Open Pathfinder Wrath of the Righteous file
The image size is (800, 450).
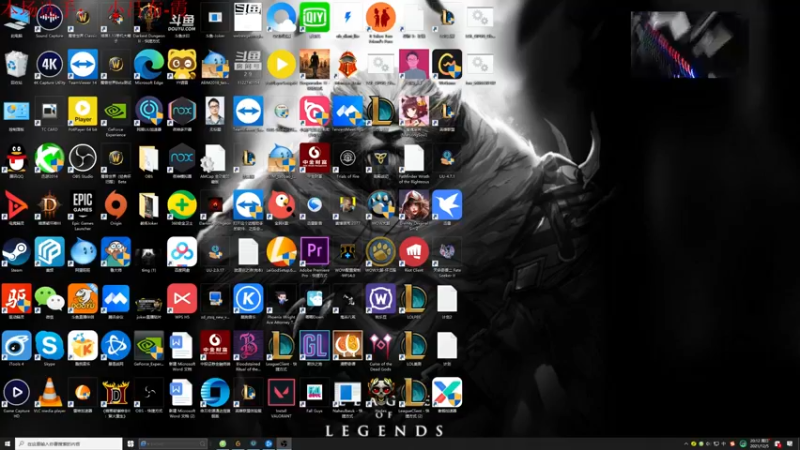click(414, 158)
